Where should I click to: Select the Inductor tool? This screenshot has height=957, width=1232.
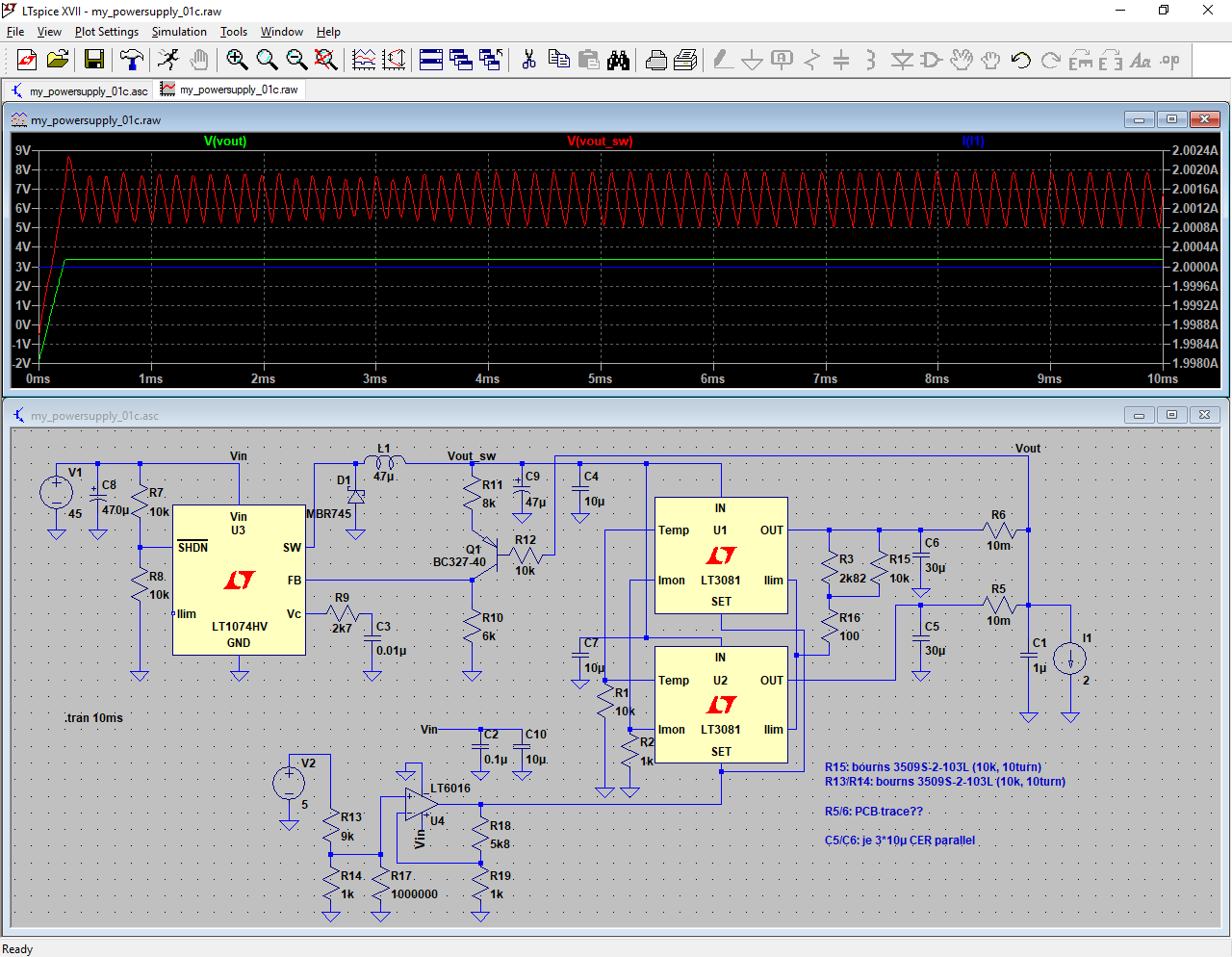coord(871,60)
